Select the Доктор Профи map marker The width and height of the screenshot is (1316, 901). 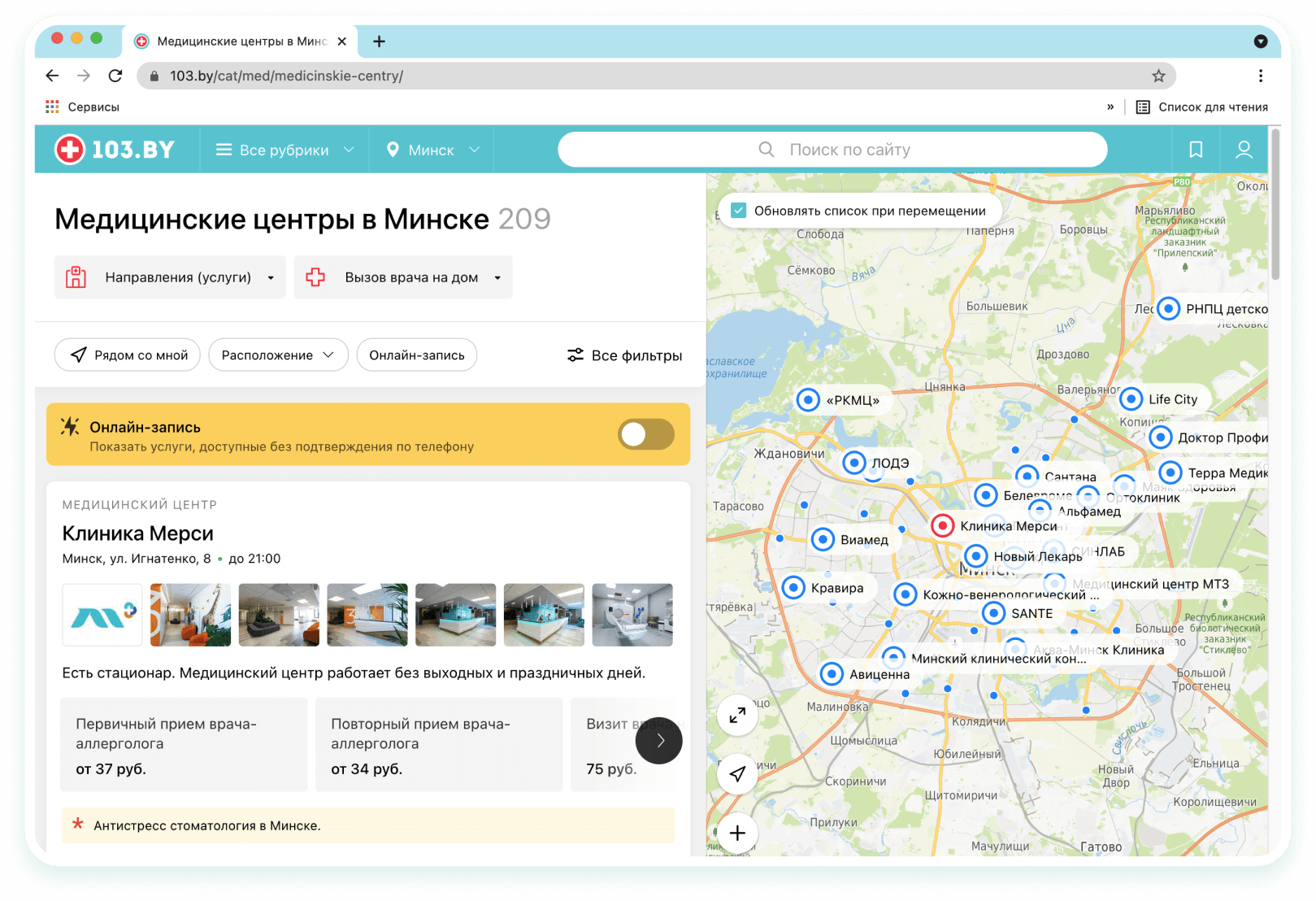tap(1160, 437)
